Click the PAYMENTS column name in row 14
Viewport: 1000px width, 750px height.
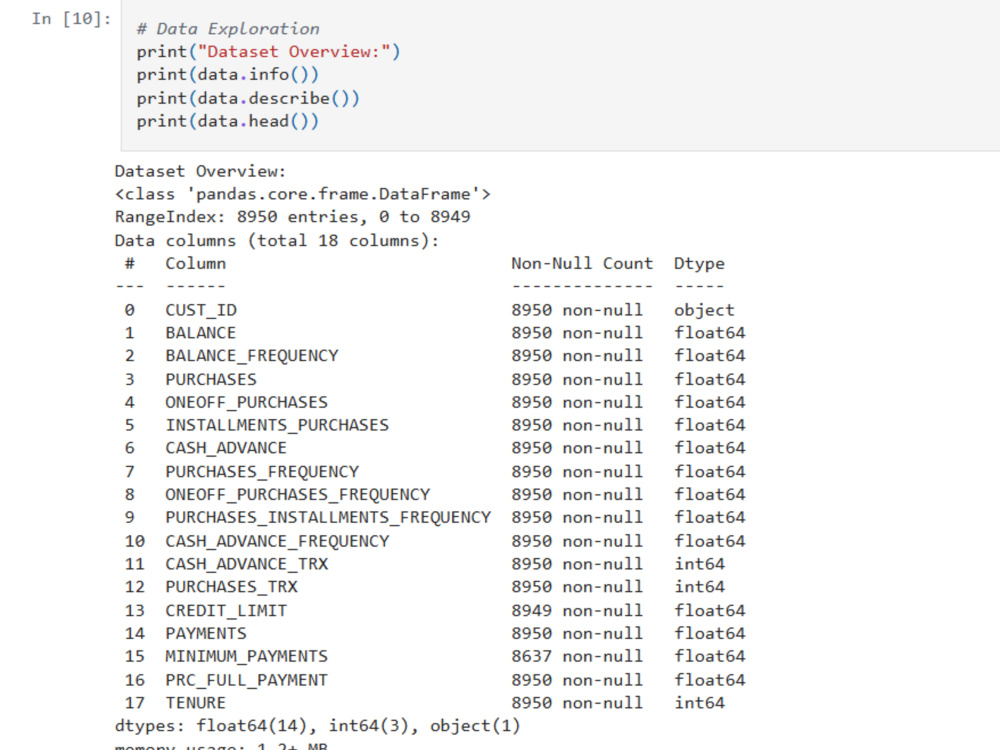tap(206, 633)
